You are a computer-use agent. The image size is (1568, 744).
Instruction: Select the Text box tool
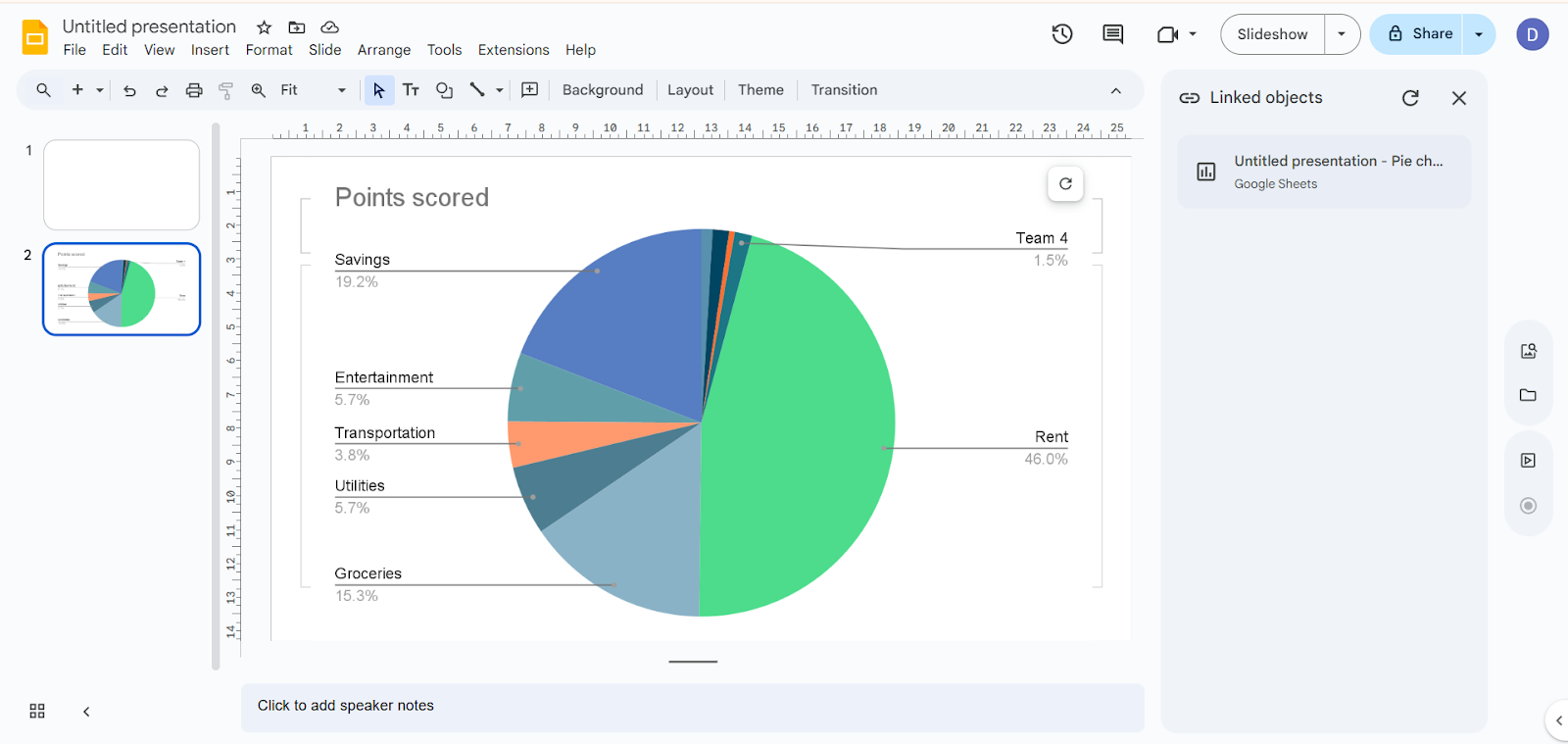click(412, 90)
